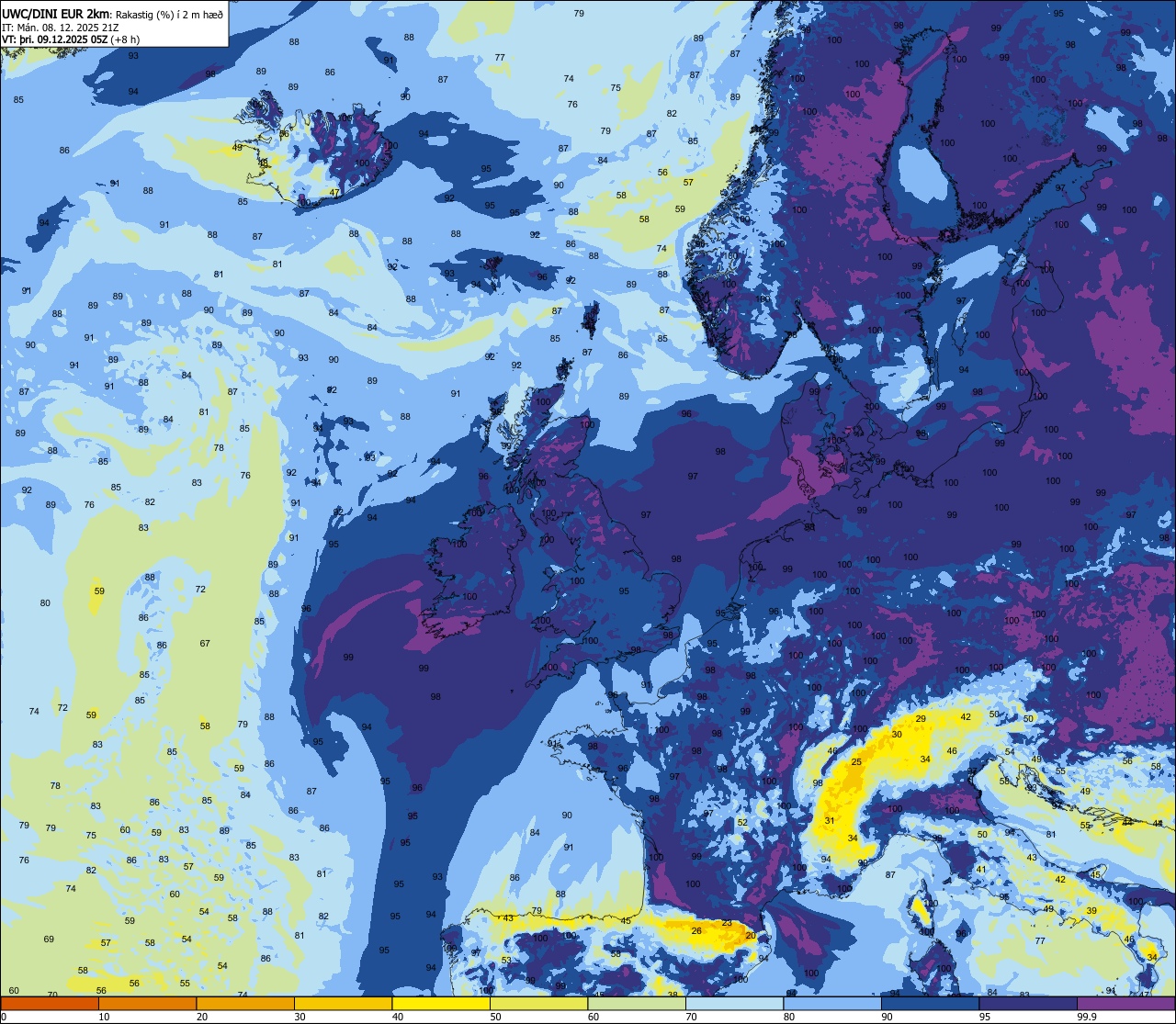Click the 'UWC/DINI EUR 2km' map title
The height and width of the screenshot is (1024, 1176).
coord(55,13)
